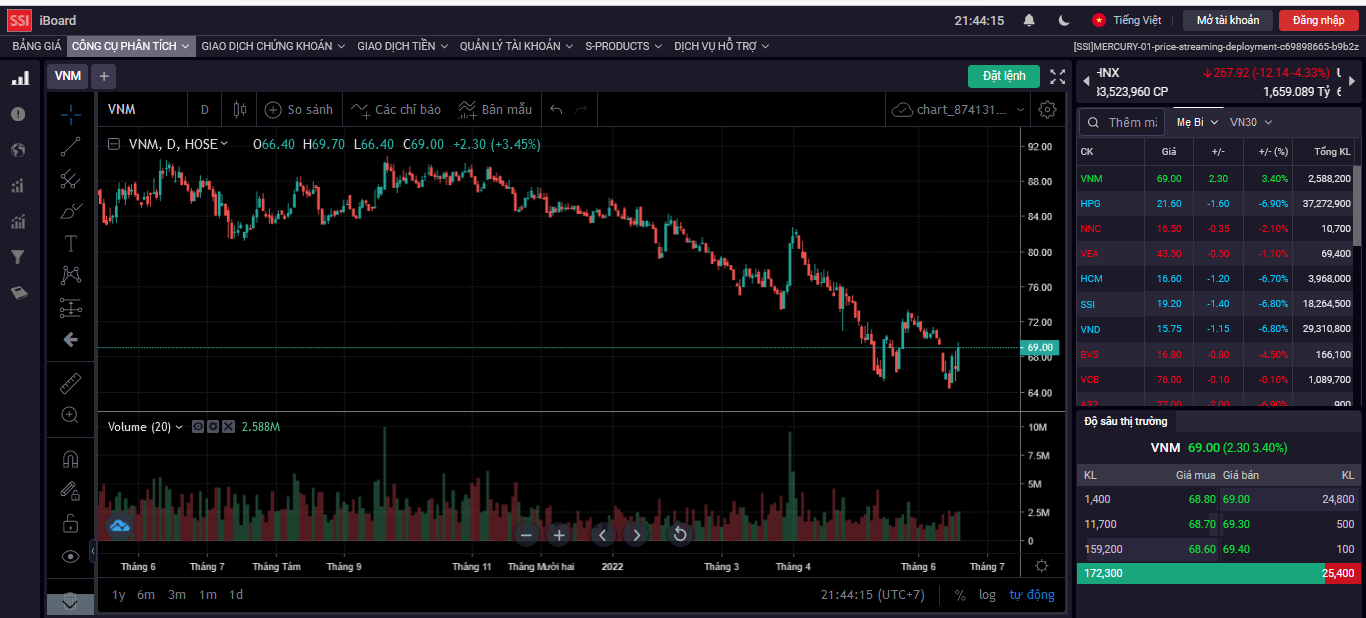Open candlestick chart style selector
Viewport: 1366px width, 618px height.
click(x=239, y=109)
